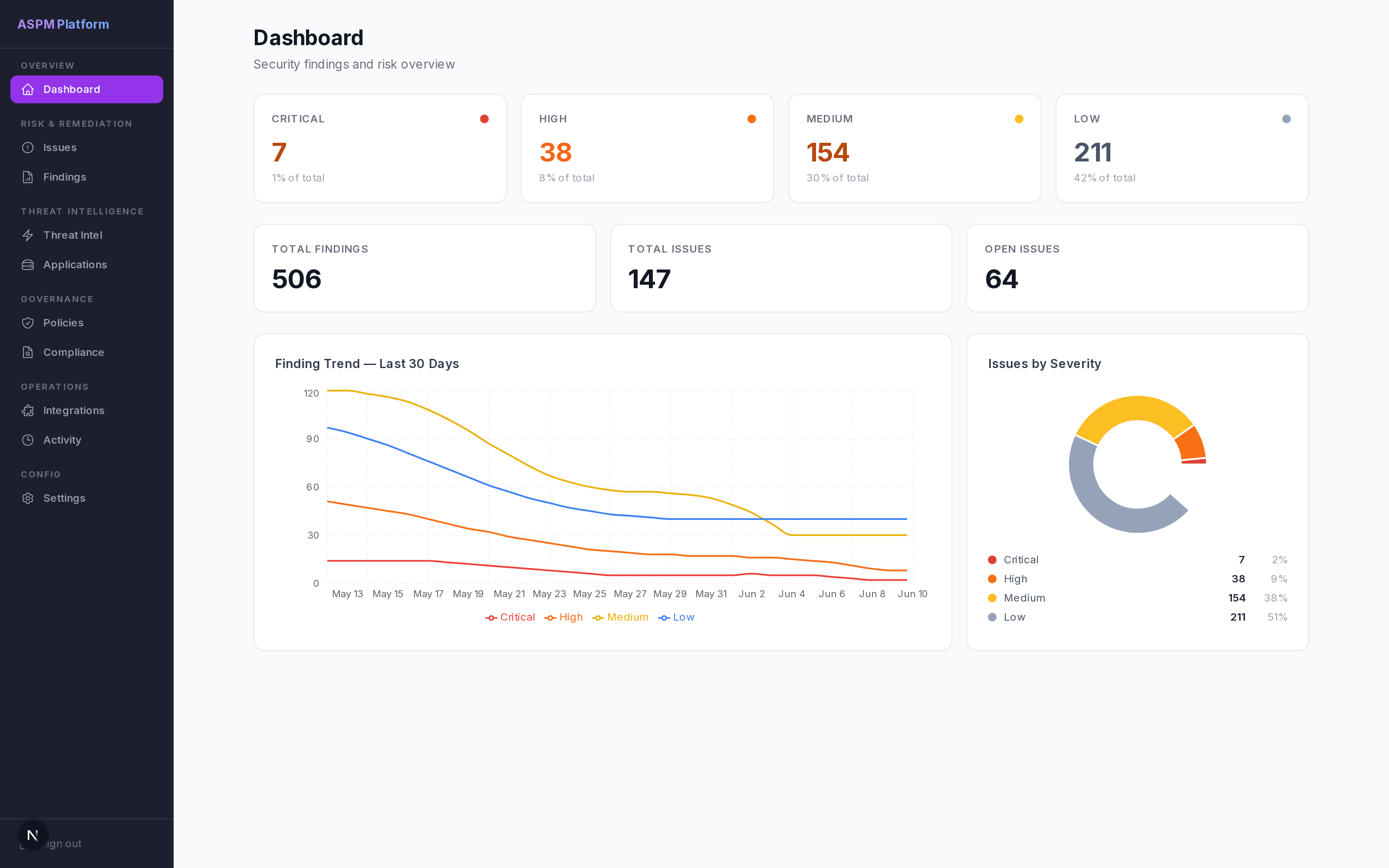This screenshot has height=868, width=1389.
Task: Click the 51% value in Low row
Action: [1277, 617]
